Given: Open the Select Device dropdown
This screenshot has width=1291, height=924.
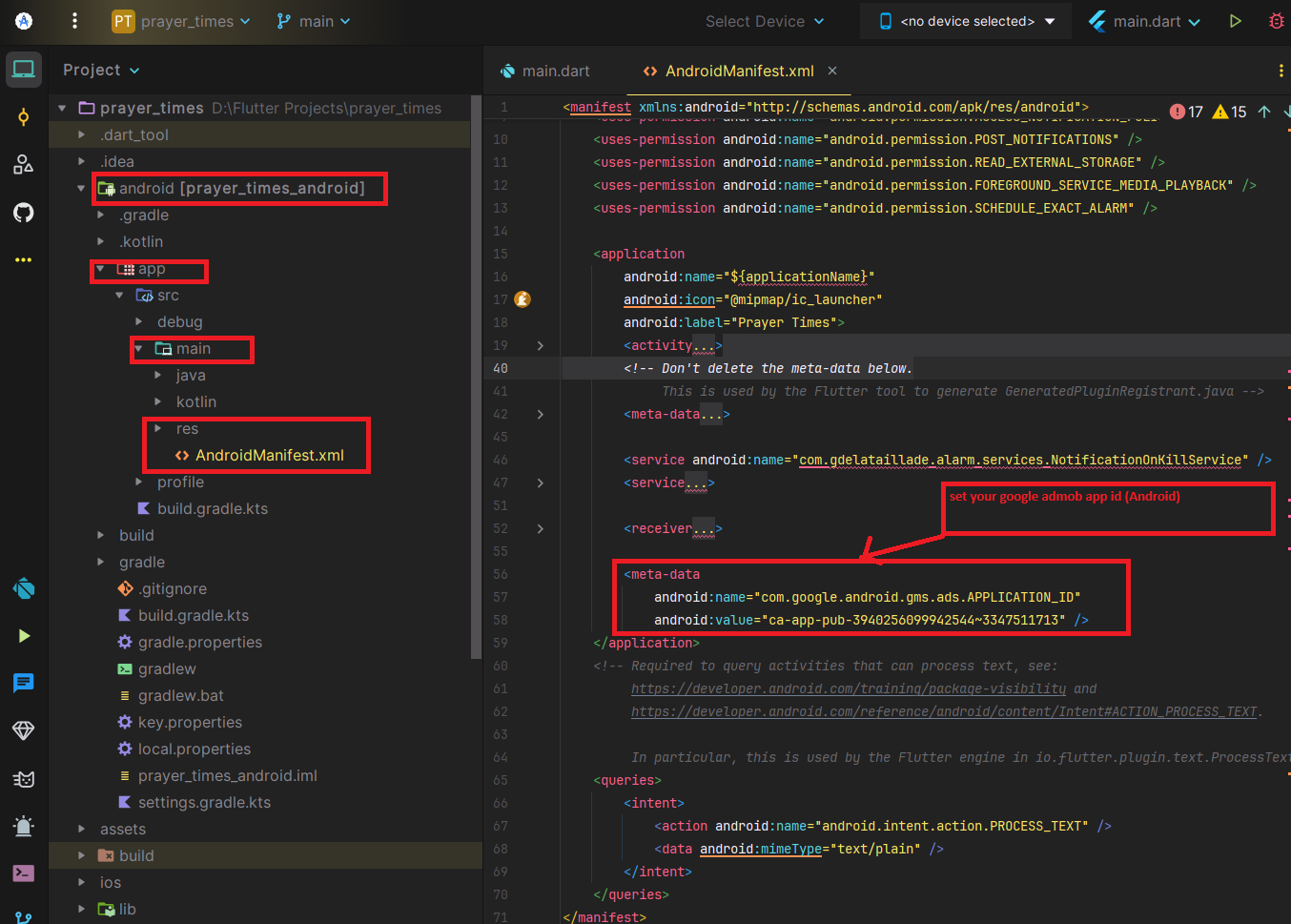Looking at the screenshot, I should point(763,20).
